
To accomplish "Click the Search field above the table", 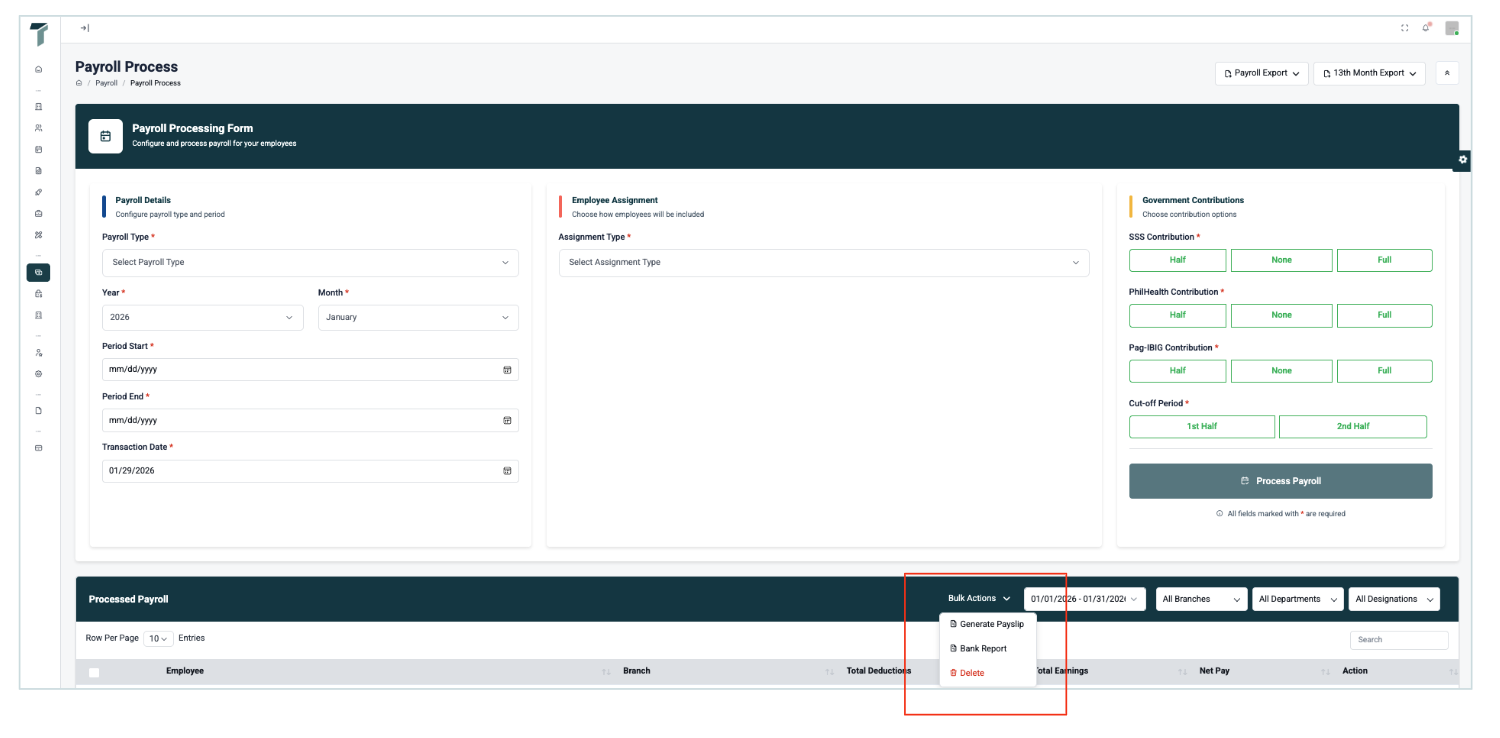I will [1398, 640].
